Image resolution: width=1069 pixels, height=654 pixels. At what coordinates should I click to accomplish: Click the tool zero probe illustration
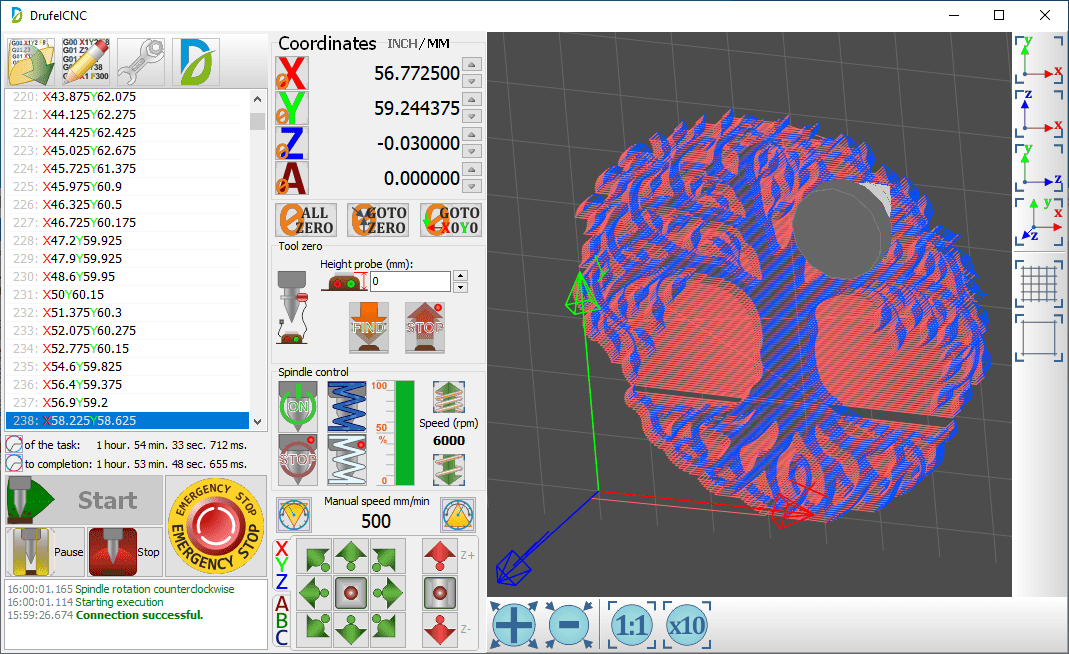point(293,308)
